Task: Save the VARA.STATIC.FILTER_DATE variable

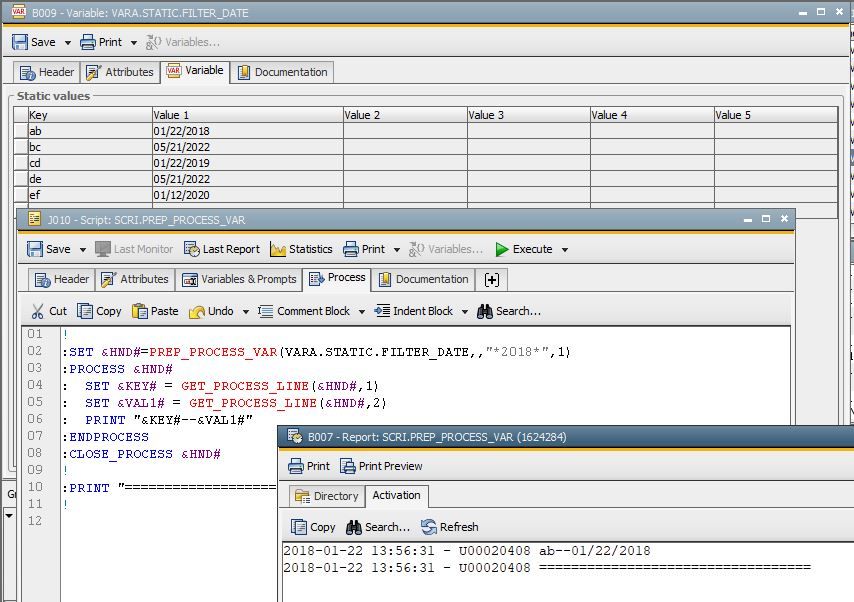Action: [38, 42]
